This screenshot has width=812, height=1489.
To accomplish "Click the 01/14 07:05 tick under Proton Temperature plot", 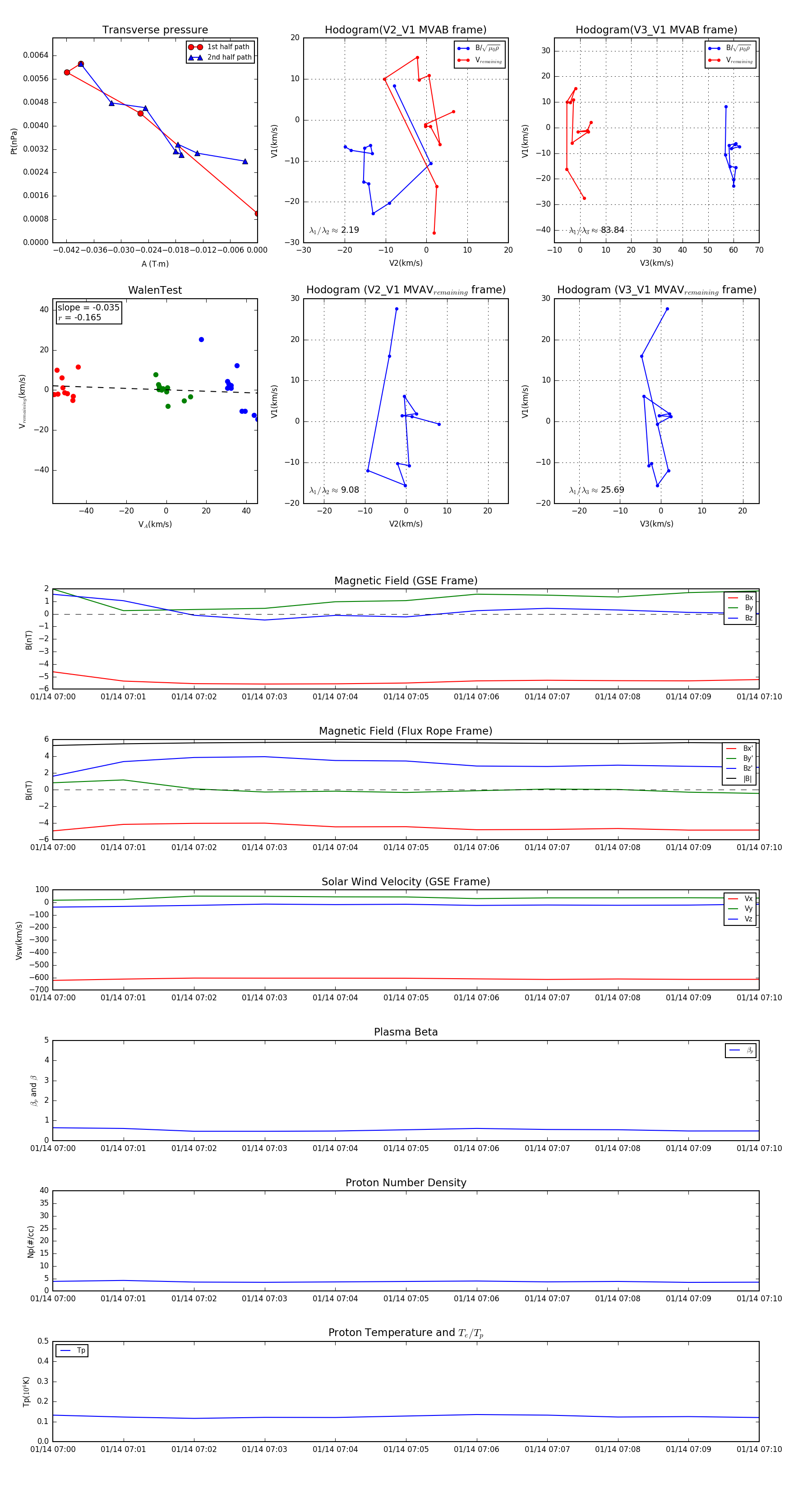I will (406, 1449).
